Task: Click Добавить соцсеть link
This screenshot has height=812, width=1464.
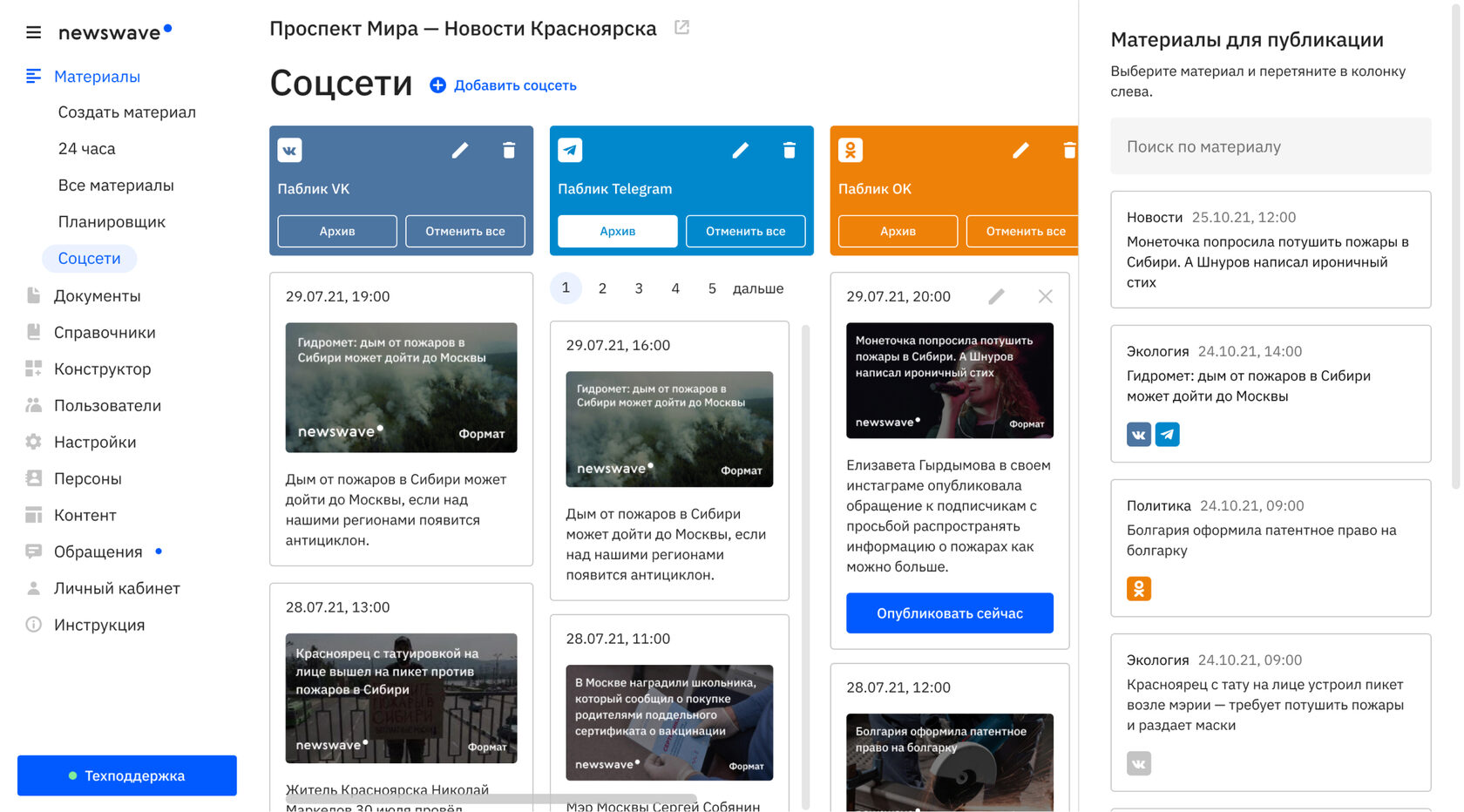Action: 515,85
